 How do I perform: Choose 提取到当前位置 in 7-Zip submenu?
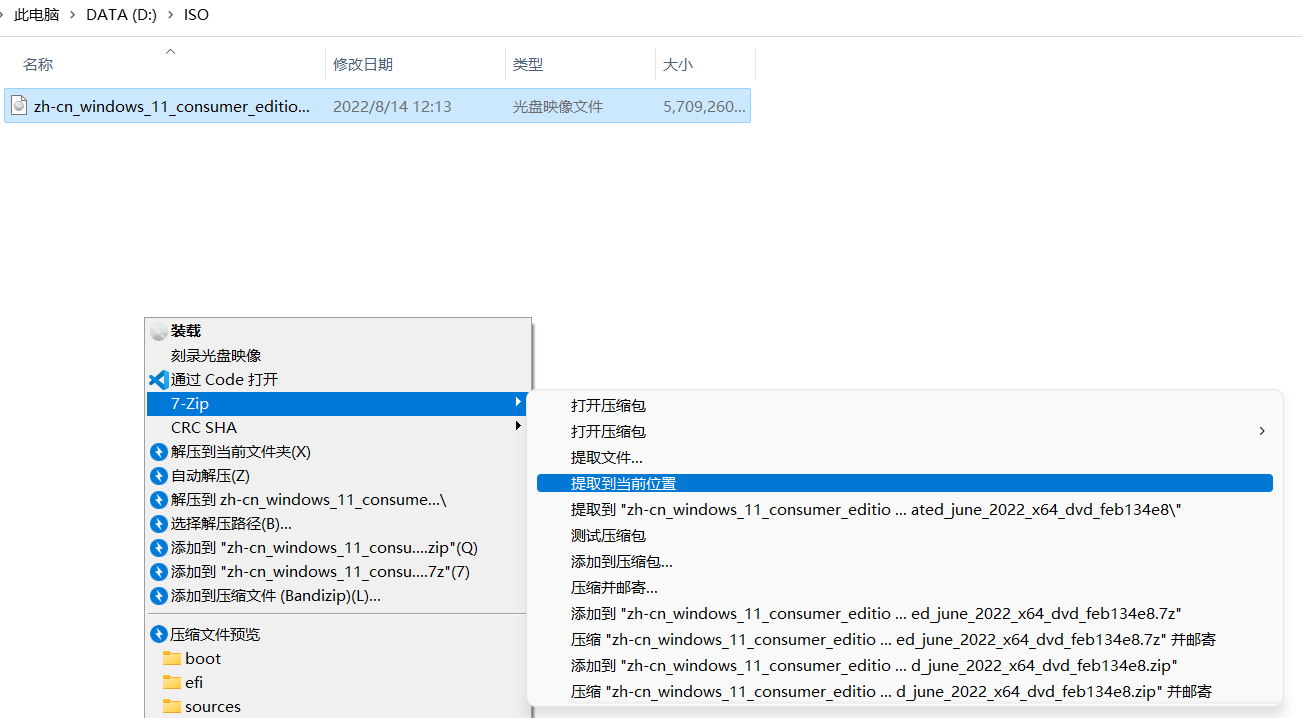coord(623,483)
